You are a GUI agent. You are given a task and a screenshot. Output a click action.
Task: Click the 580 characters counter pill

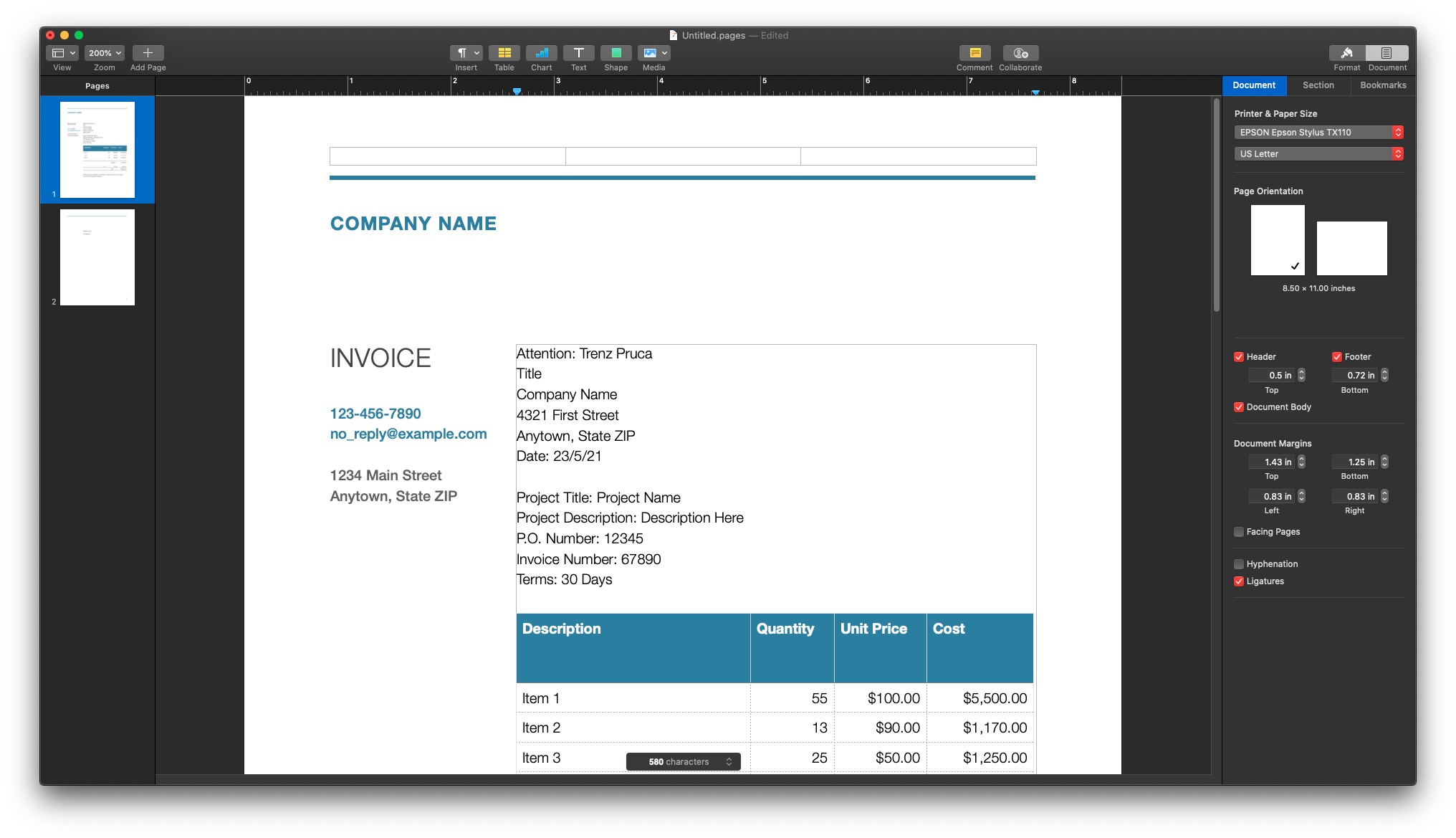coord(683,762)
